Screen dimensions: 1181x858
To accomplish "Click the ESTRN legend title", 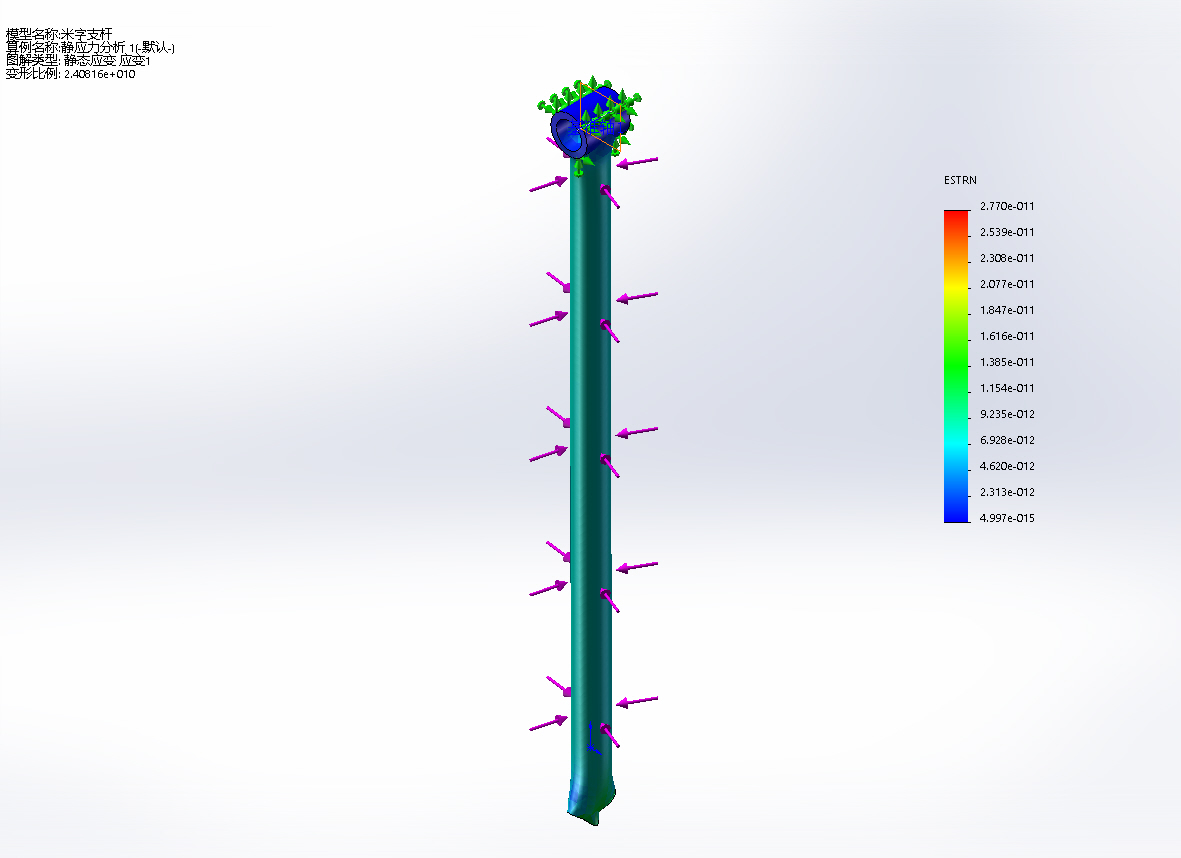I will point(960,180).
